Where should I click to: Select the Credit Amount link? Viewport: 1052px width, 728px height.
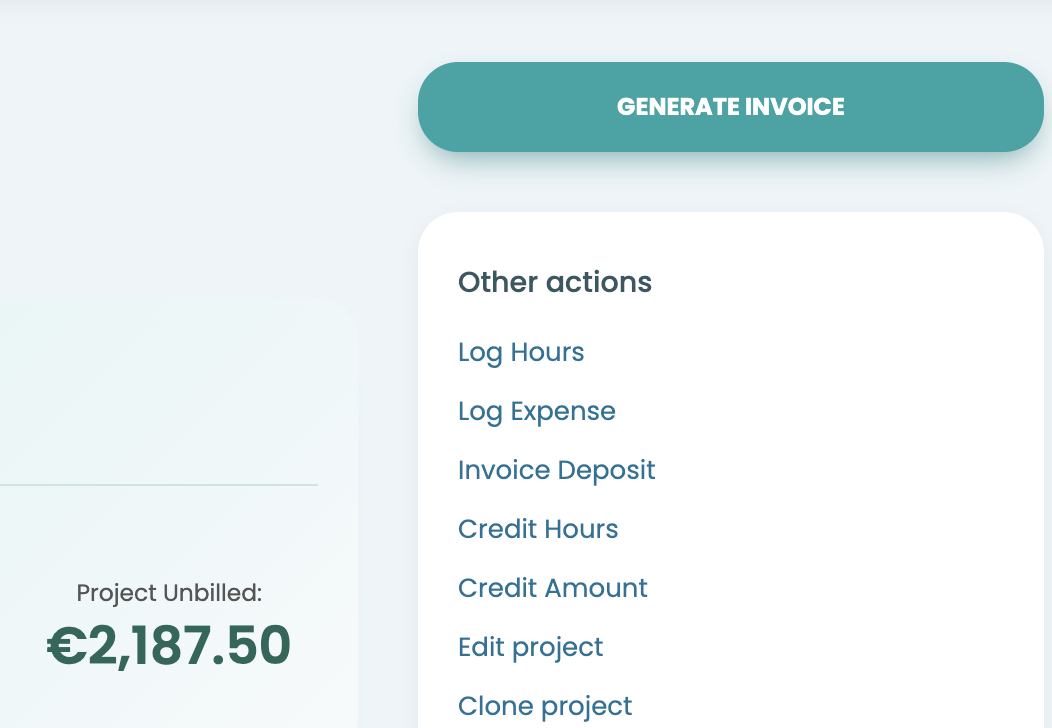coord(553,588)
